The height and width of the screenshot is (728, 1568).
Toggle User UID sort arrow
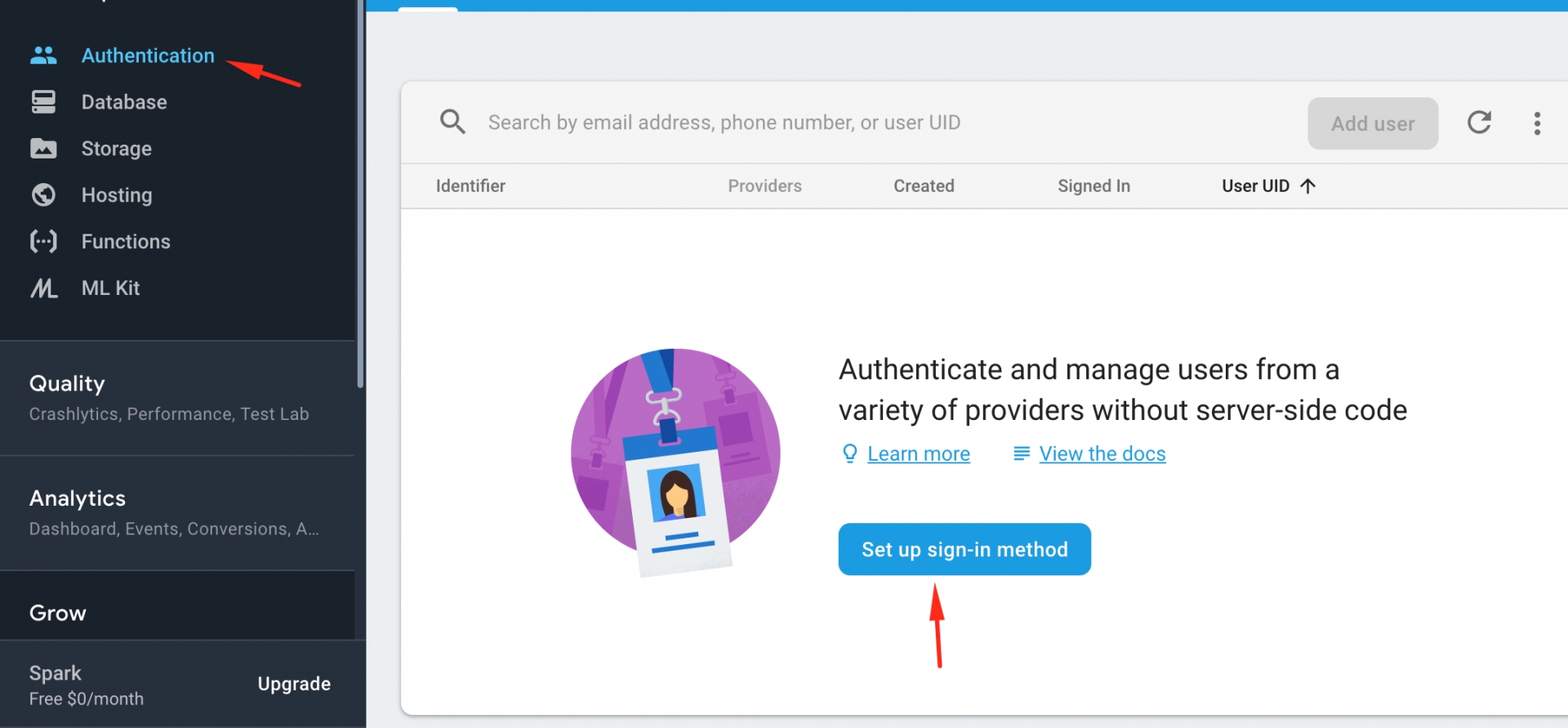[x=1307, y=186]
